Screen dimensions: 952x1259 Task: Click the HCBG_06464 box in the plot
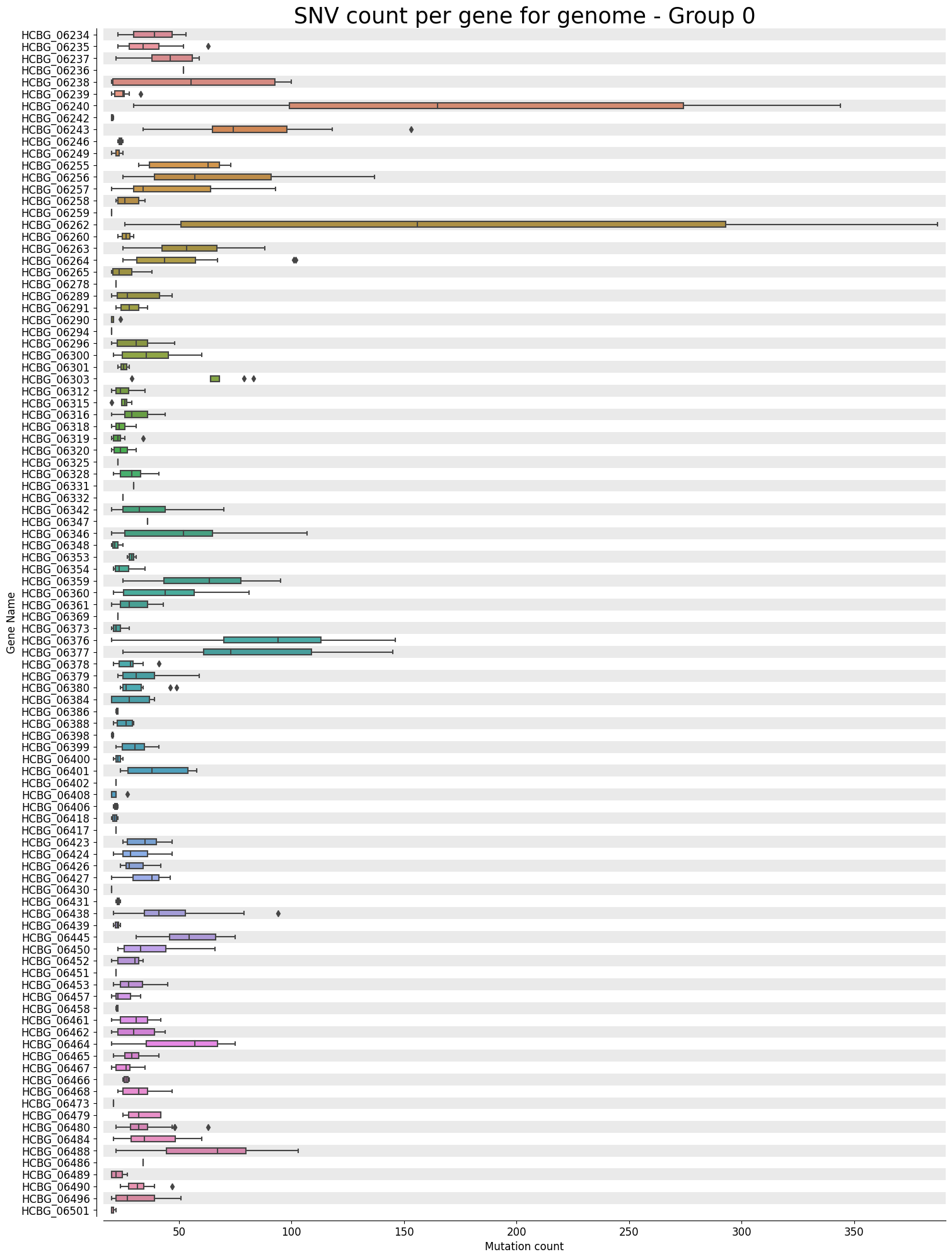tap(182, 1044)
